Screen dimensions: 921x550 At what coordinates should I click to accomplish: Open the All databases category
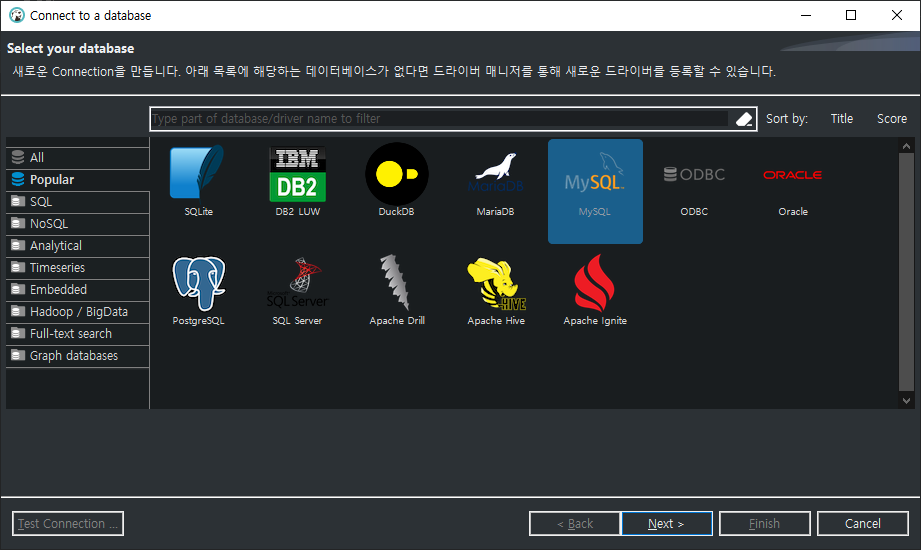point(78,157)
